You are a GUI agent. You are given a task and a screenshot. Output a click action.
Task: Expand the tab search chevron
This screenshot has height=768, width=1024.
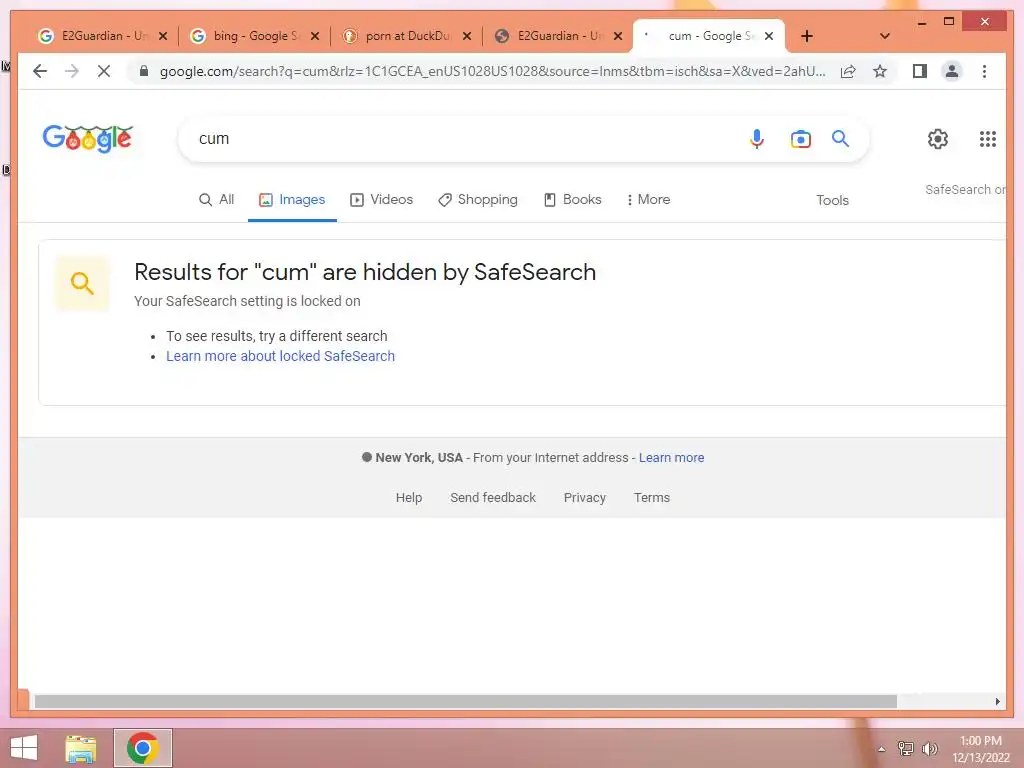pyautogui.click(x=885, y=36)
